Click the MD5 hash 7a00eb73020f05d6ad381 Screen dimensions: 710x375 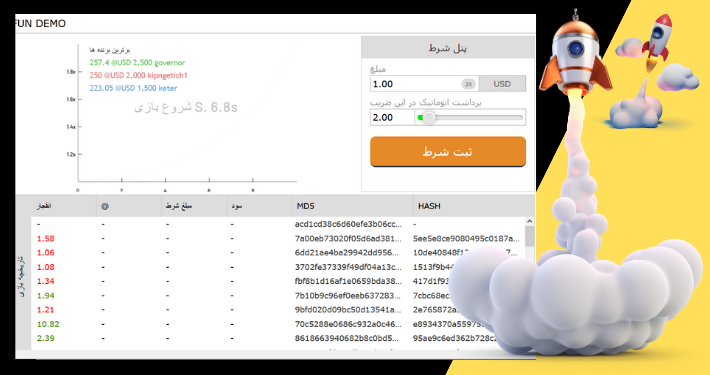tap(348, 239)
